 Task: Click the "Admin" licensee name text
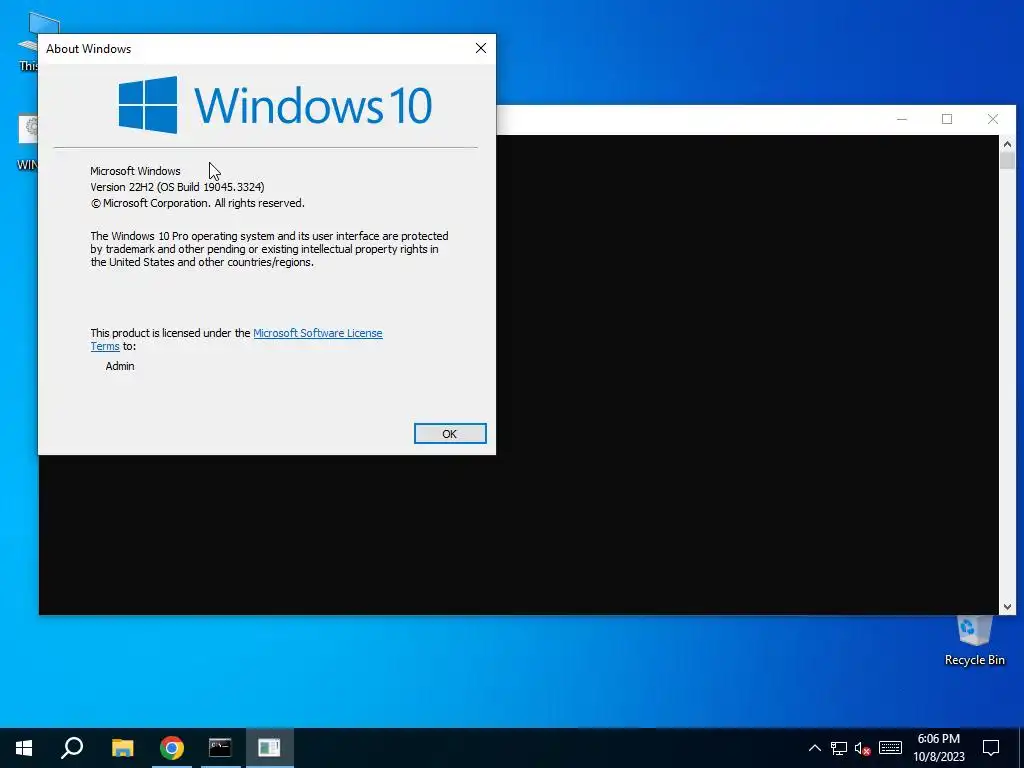pyautogui.click(x=120, y=366)
